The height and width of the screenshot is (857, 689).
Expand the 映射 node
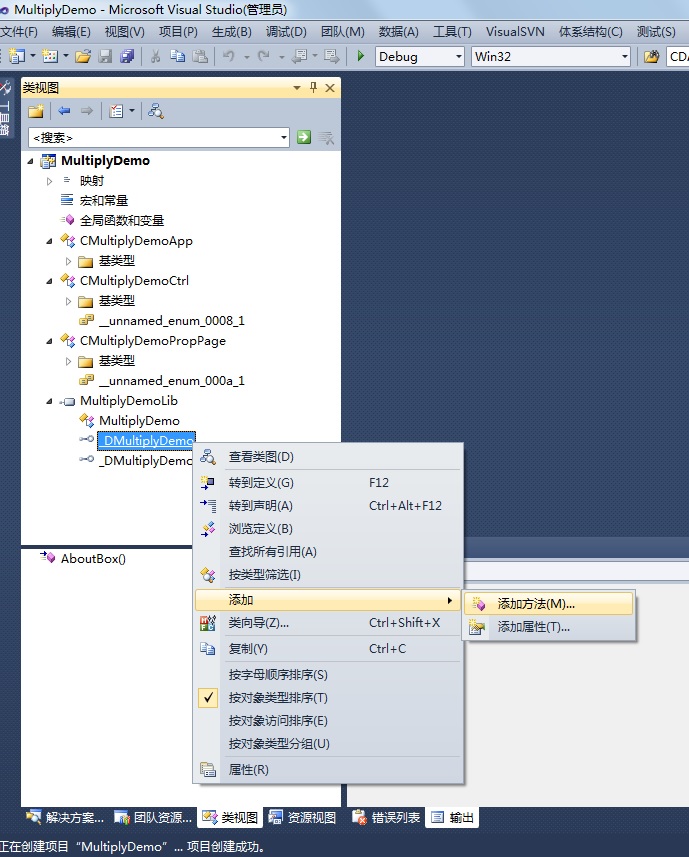click(x=49, y=181)
